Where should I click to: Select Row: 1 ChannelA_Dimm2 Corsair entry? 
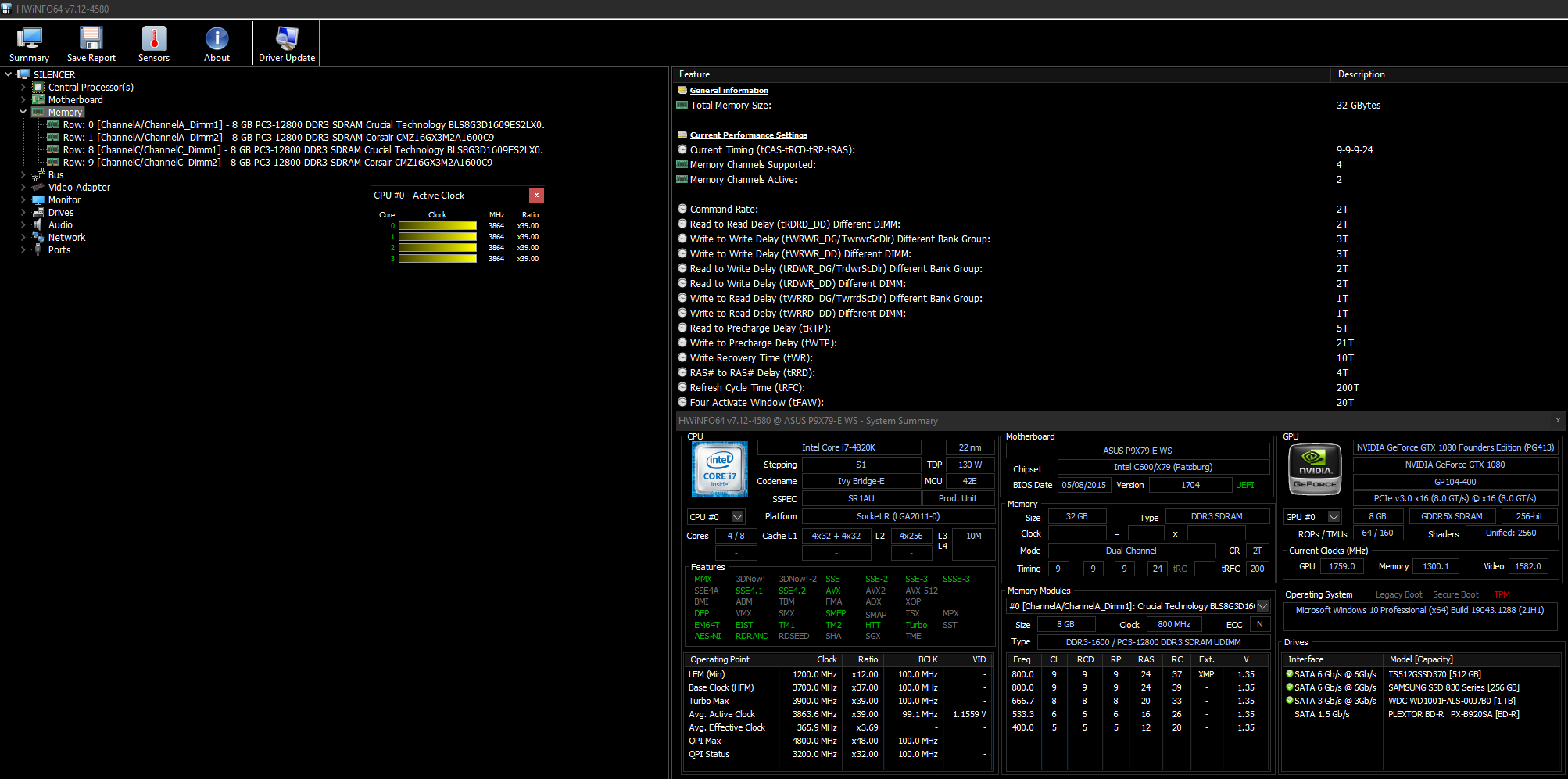click(x=278, y=138)
